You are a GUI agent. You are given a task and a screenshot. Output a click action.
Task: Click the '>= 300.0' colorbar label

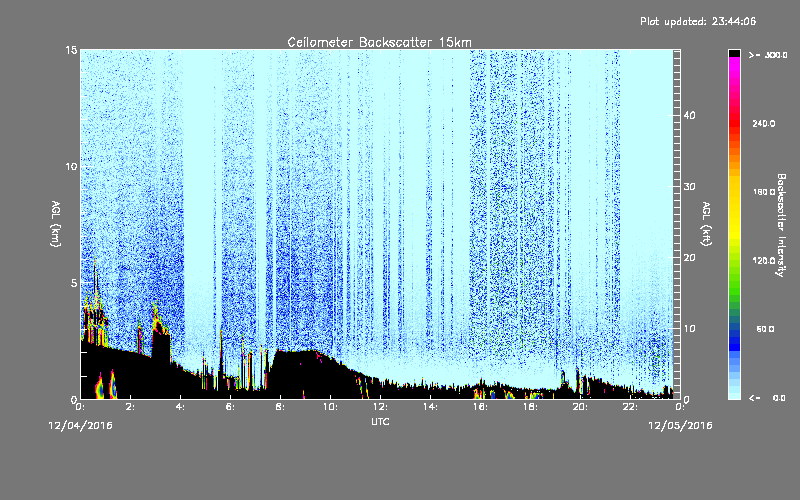coord(768,55)
